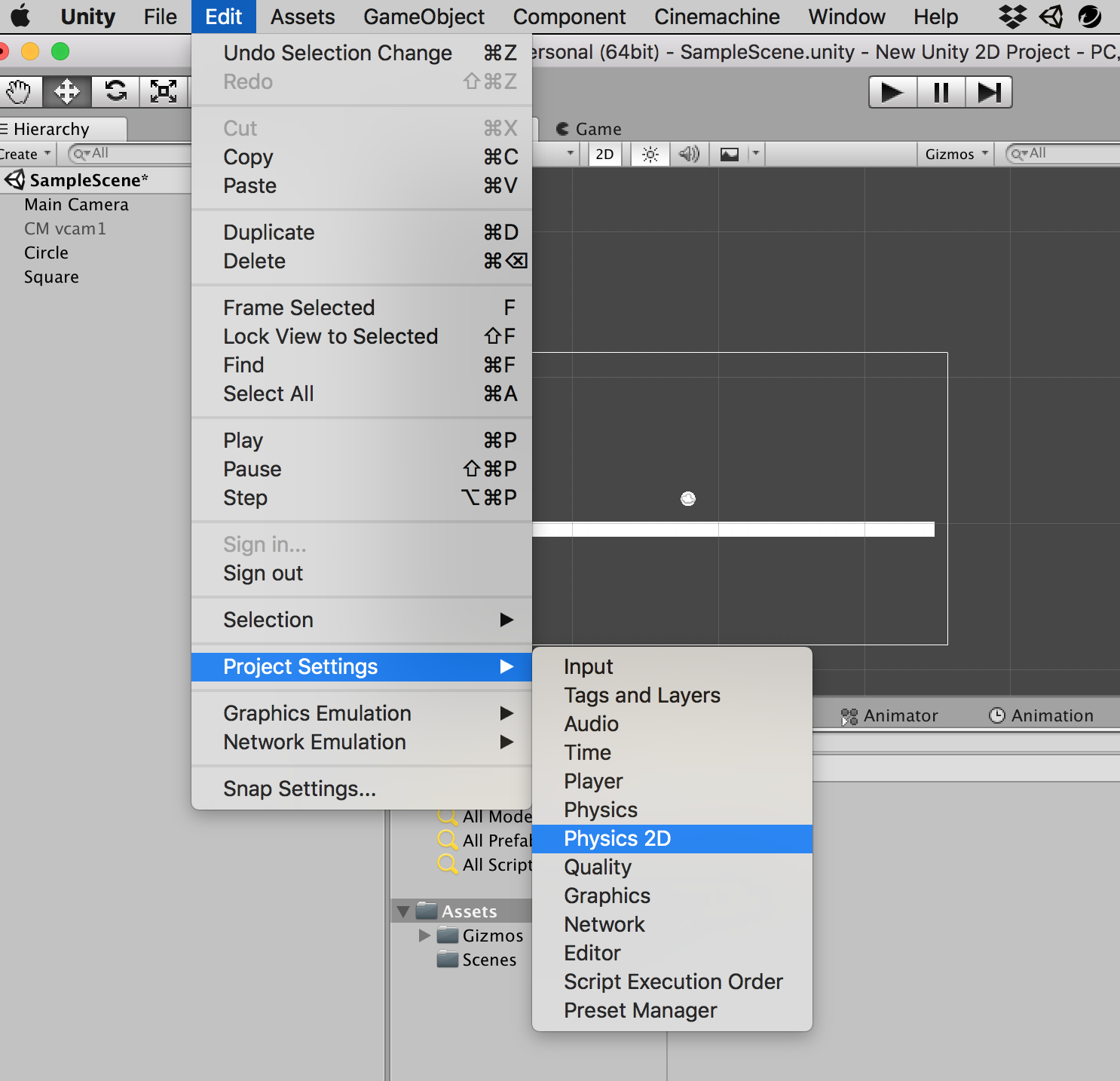Viewport: 1120px width, 1081px height.
Task: Expand the Selection submenu
Action: click(x=362, y=620)
